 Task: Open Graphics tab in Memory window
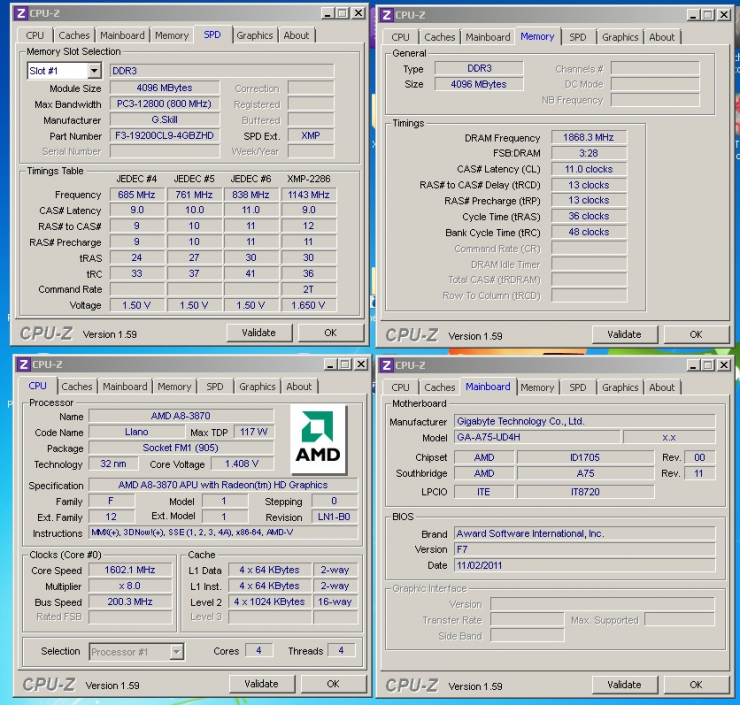pos(620,37)
